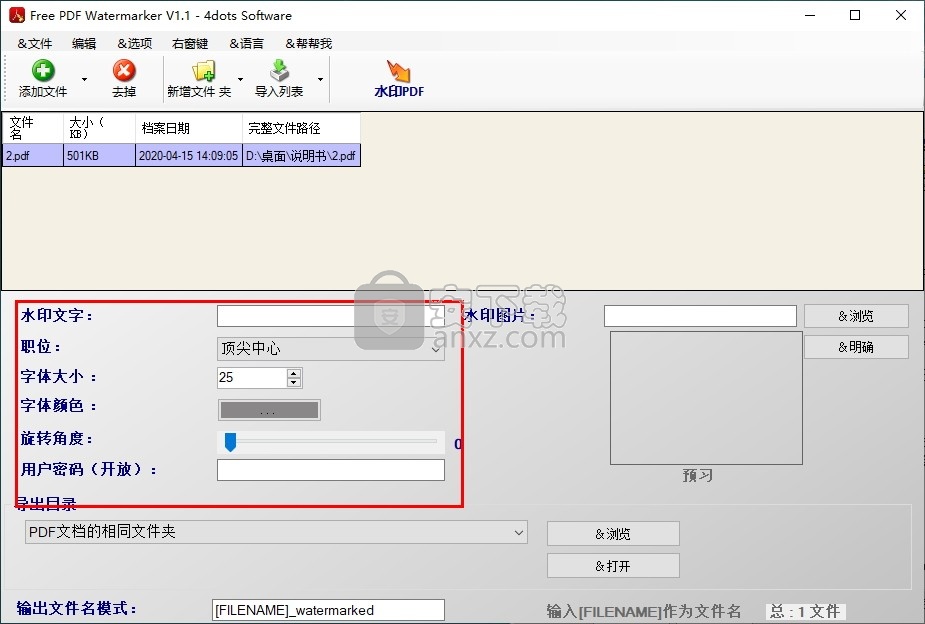Click the watermark image preview box
The height and width of the screenshot is (624, 925).
(706, 398)
